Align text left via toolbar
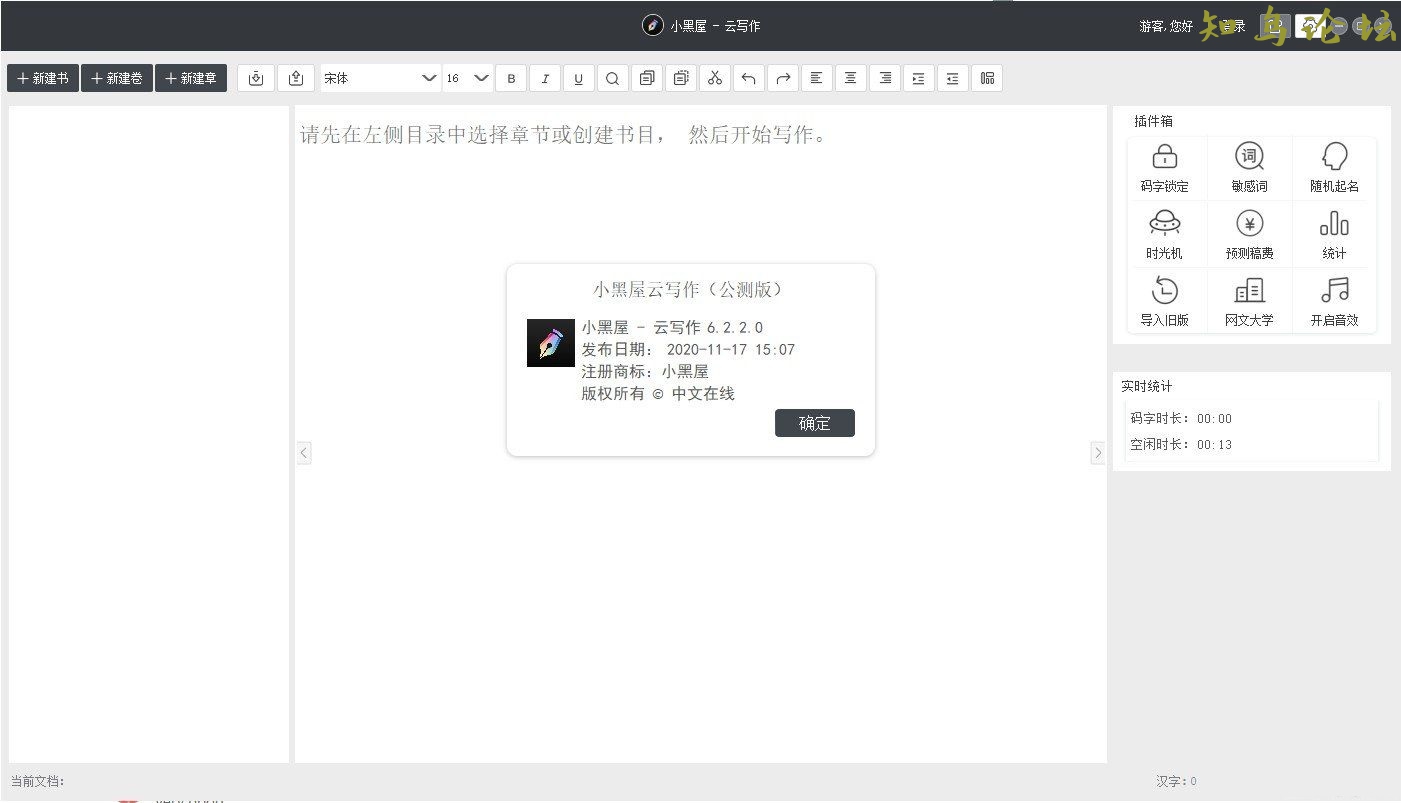 (817, 78)
